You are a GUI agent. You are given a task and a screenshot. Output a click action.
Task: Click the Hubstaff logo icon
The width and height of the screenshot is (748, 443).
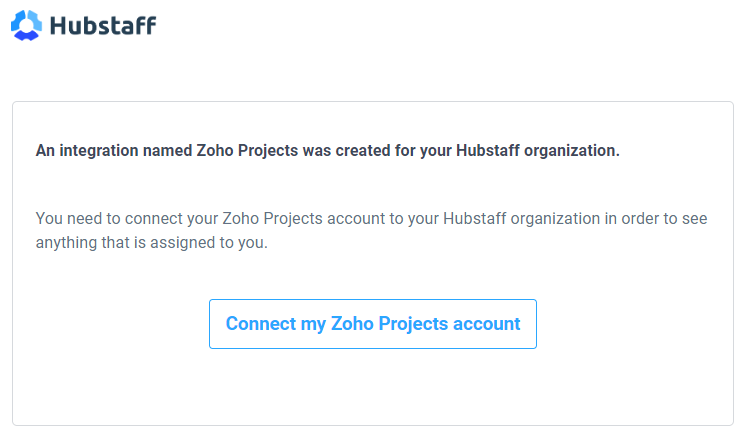[x=26, y=25]
